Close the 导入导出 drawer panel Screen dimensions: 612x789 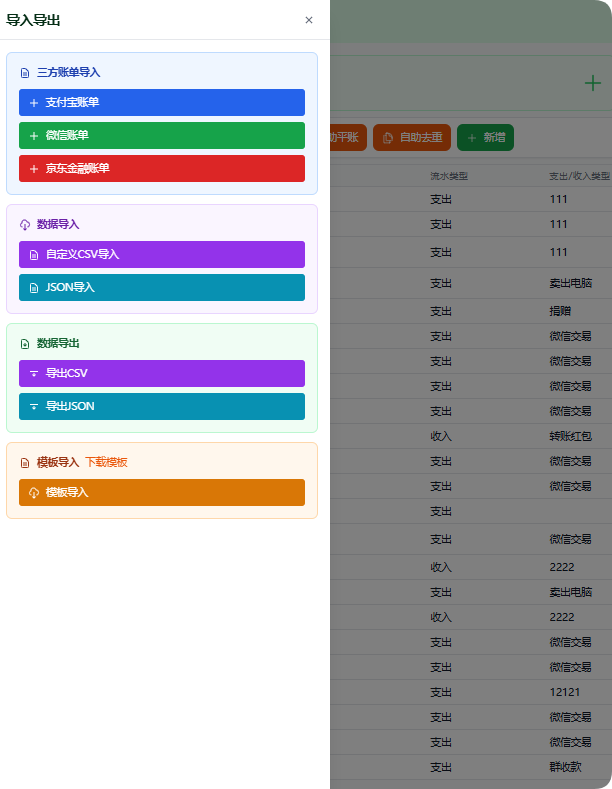[309, 20]
